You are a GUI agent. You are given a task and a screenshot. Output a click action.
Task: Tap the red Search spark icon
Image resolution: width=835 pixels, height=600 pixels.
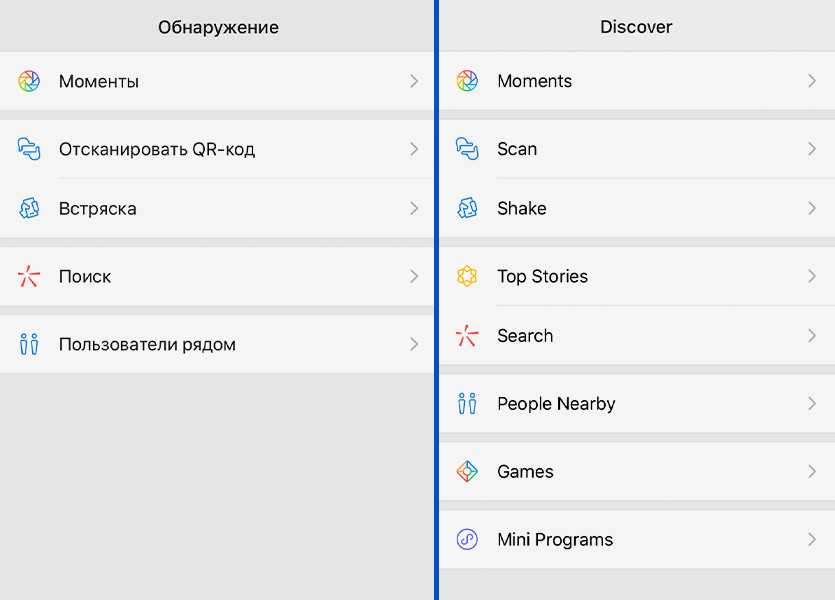467,336
